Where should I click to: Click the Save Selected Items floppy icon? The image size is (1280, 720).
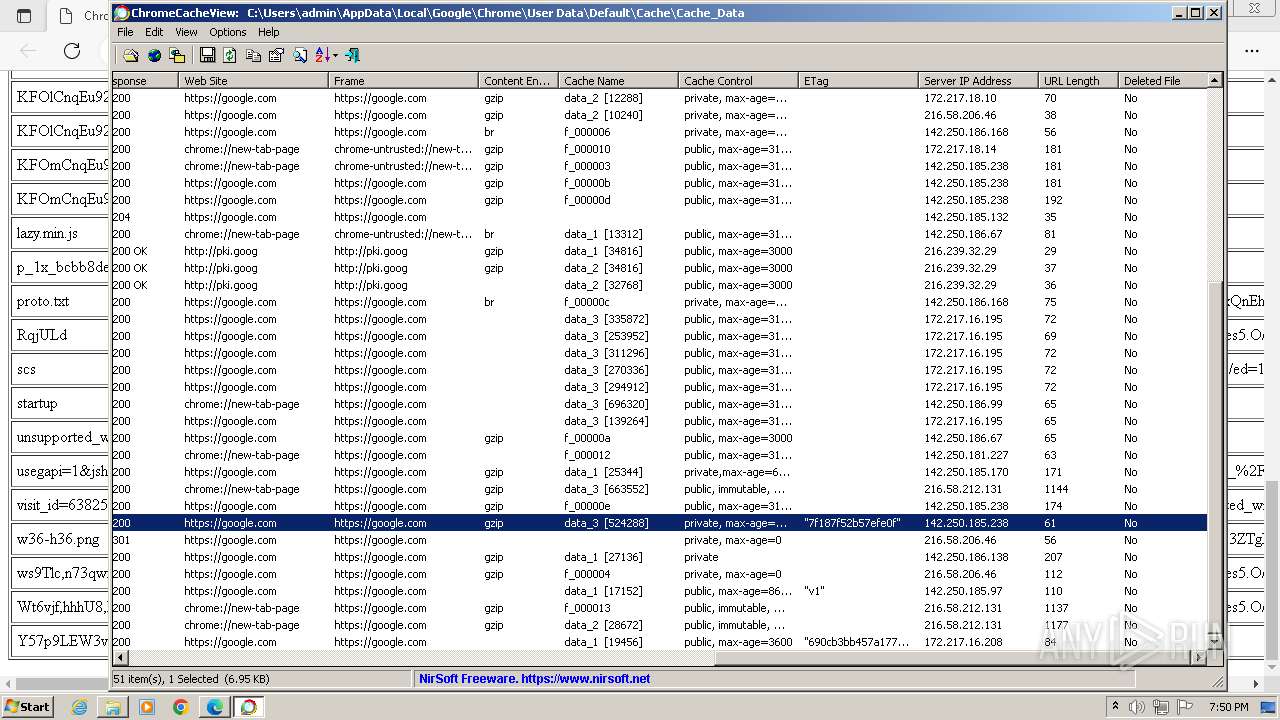(x=207, y=55)
